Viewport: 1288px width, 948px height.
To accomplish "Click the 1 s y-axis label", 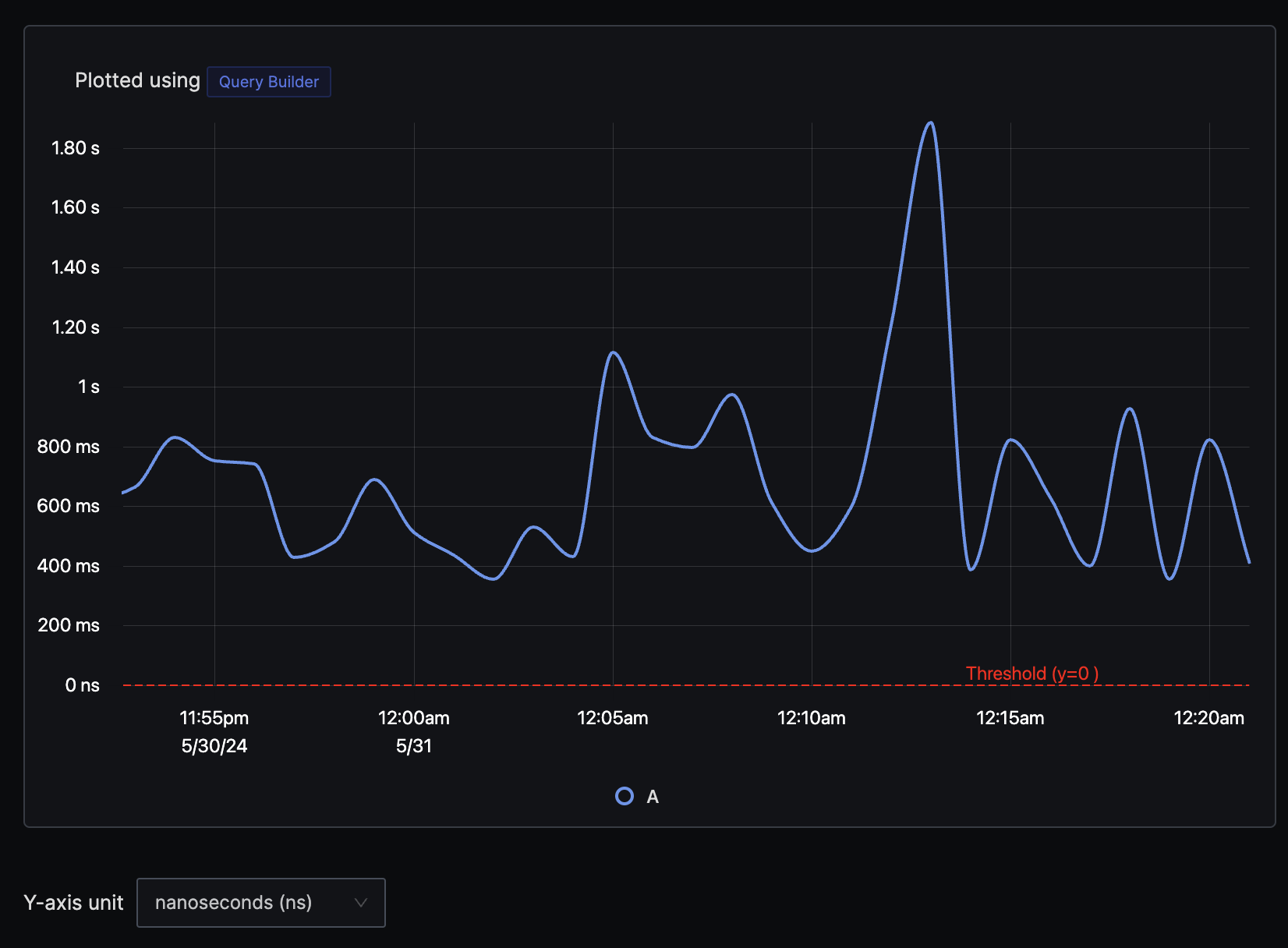I will click(x=89, y=387).
